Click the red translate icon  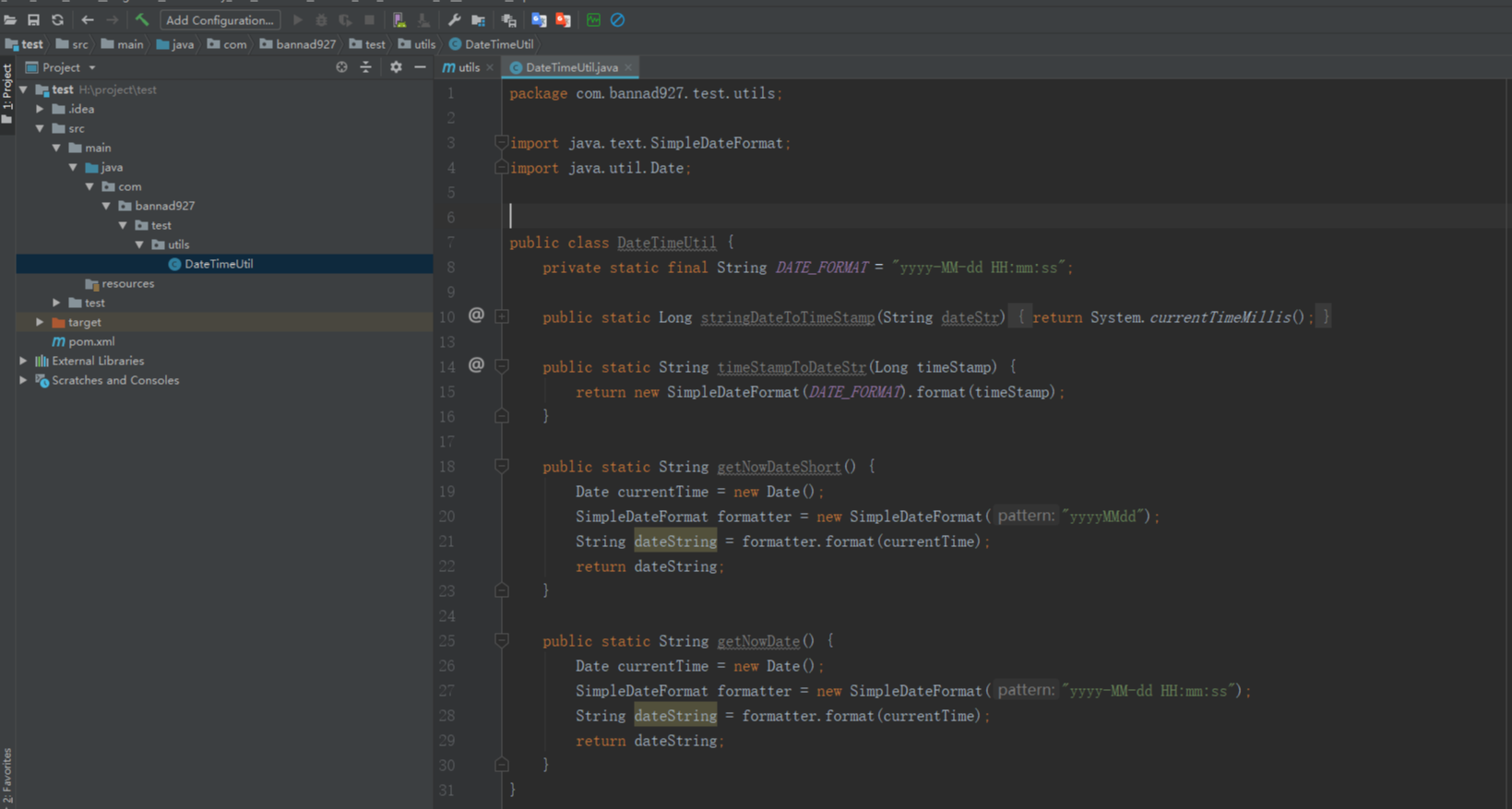tap(563, 19)
